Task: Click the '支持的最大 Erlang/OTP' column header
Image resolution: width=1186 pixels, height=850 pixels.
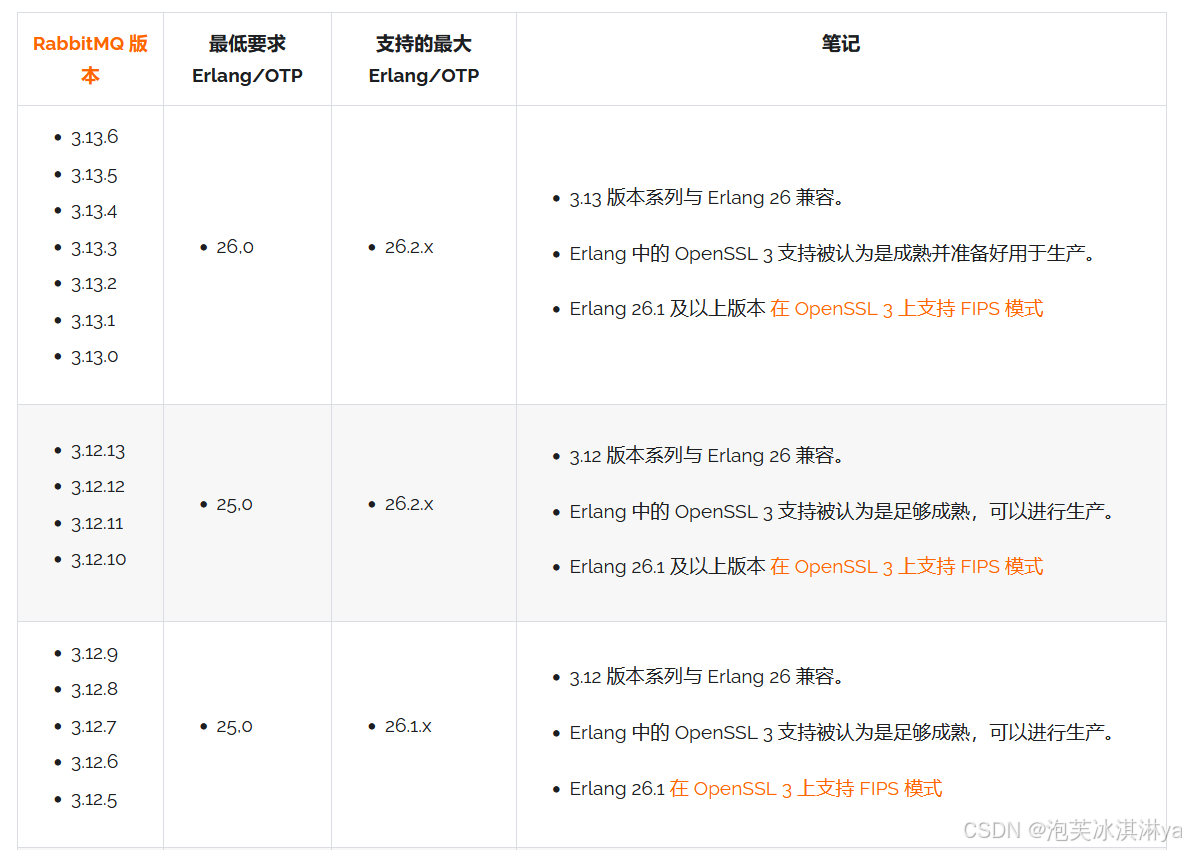Action: click(424, 59)
